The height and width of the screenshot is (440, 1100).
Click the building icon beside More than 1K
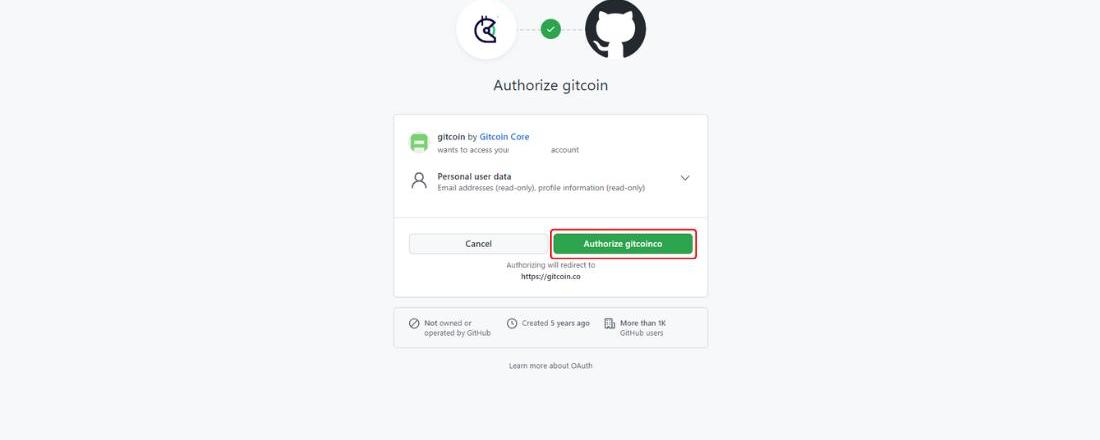click(609, 324)
